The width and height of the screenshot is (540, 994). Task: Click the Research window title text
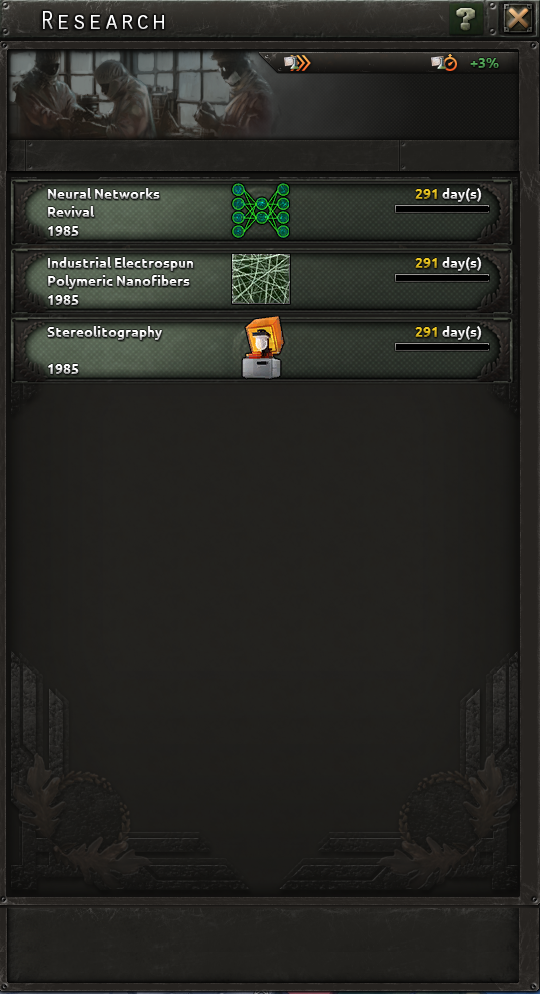tap(105, 20)
